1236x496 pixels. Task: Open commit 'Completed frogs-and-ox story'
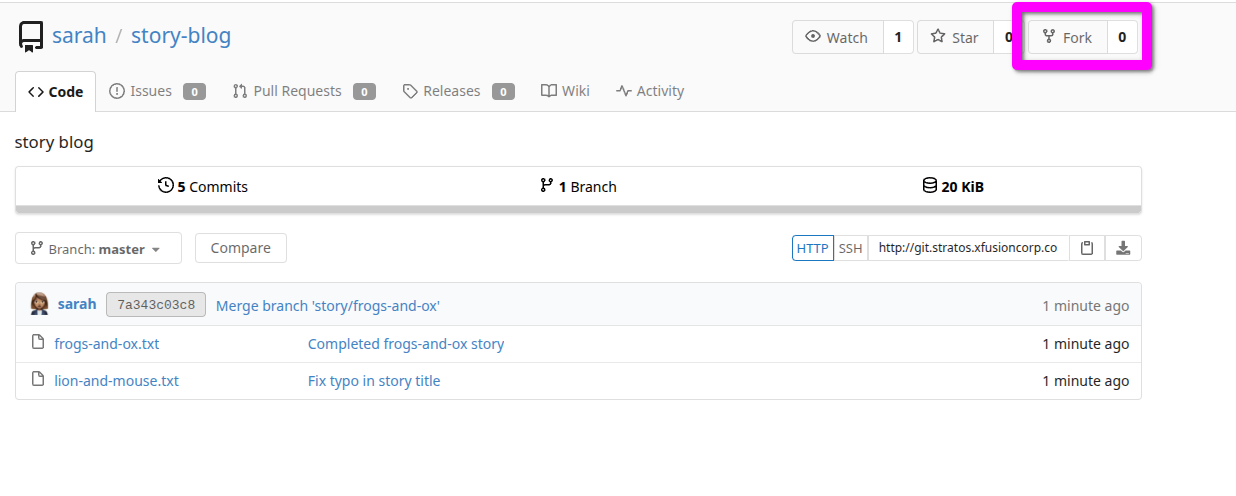click(406, 344)
